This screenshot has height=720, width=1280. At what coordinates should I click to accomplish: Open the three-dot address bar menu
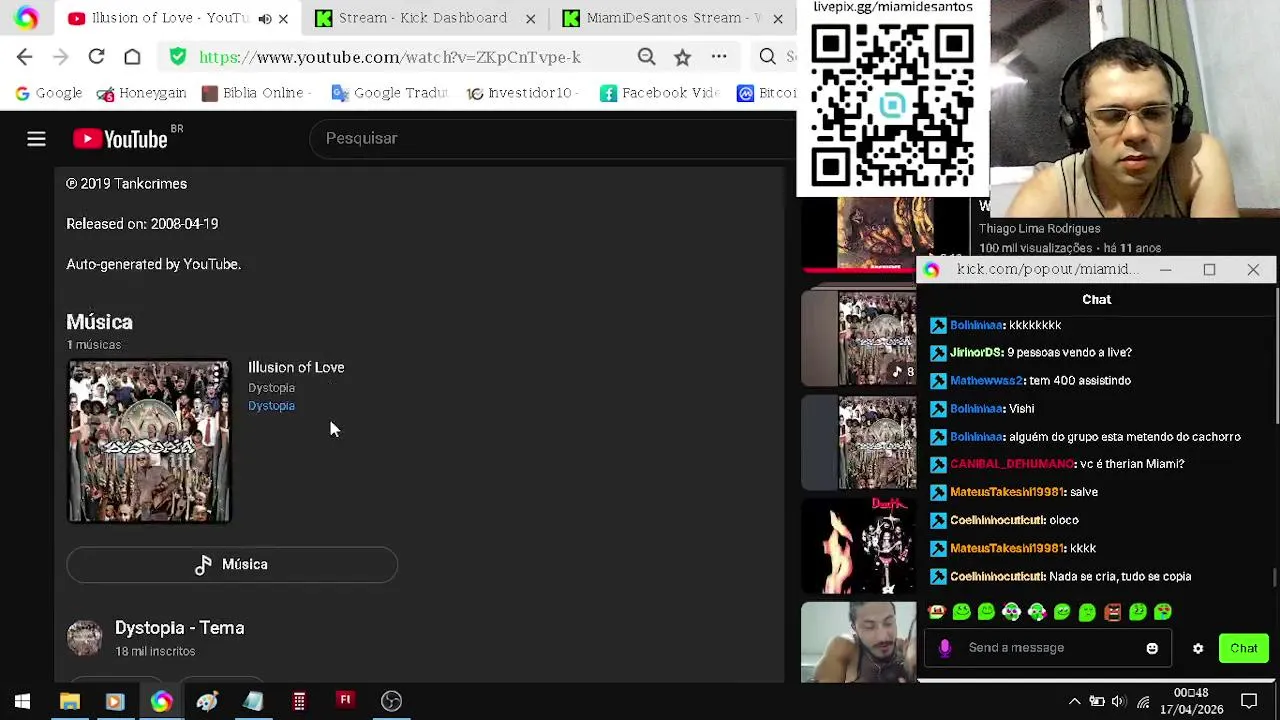719,57
